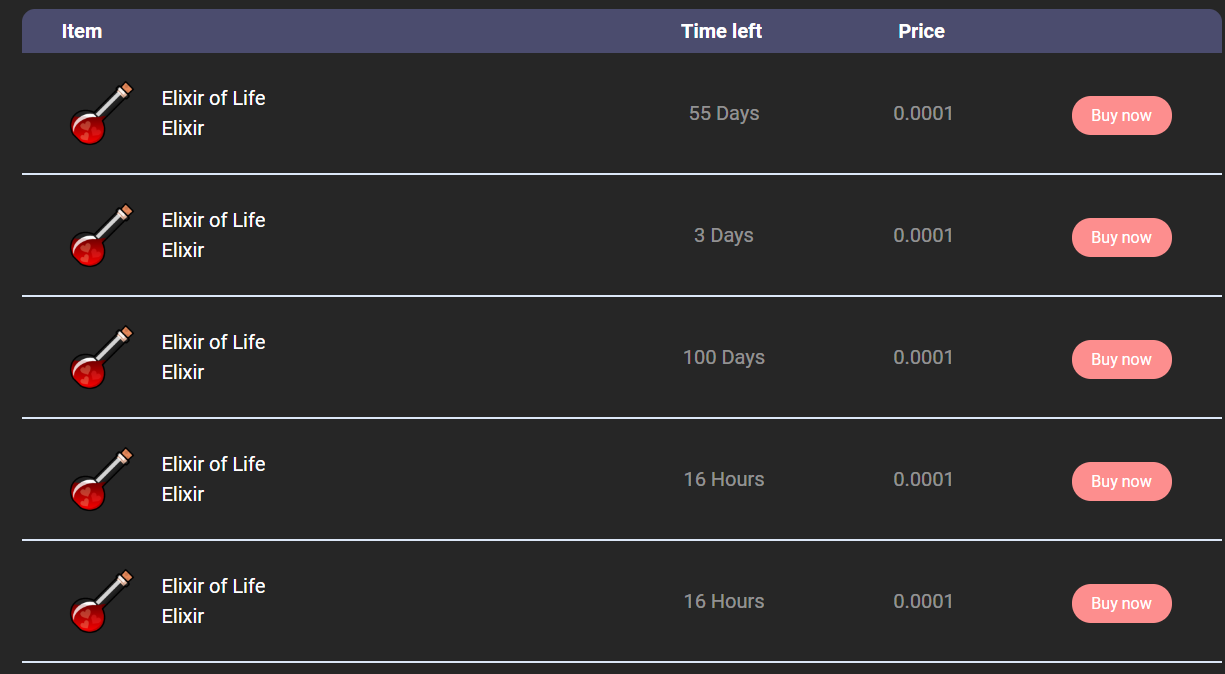The image size is (1225, 674).
Task: Click the 55 Days time left value
Action: (x=724, y=114)
